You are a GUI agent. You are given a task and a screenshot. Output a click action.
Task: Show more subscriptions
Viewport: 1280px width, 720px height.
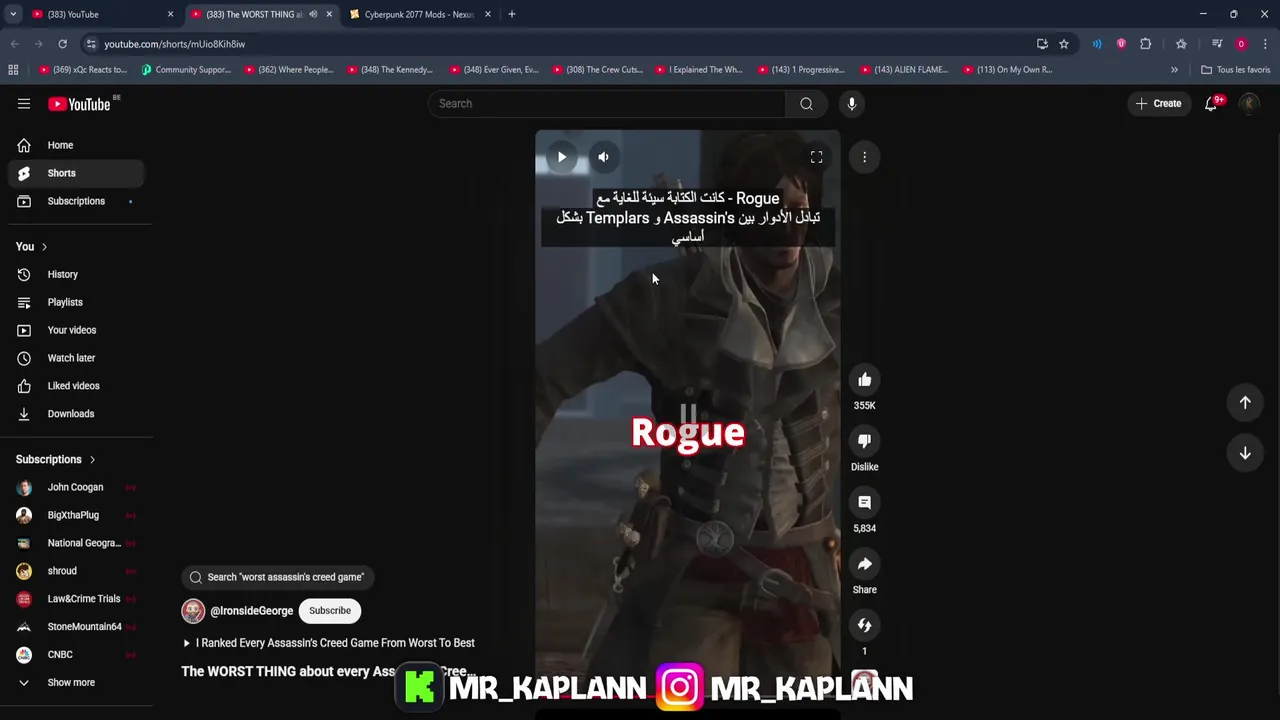point(76,683)
